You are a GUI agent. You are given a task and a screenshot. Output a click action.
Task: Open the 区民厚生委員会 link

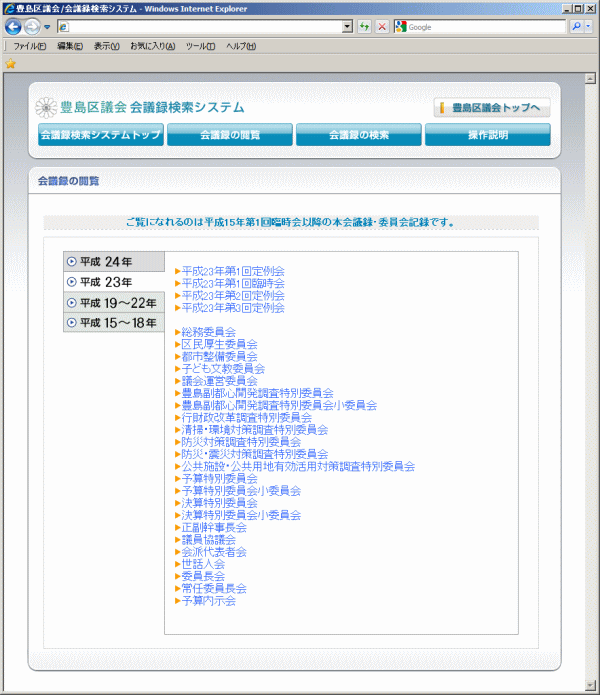point(219,344)
